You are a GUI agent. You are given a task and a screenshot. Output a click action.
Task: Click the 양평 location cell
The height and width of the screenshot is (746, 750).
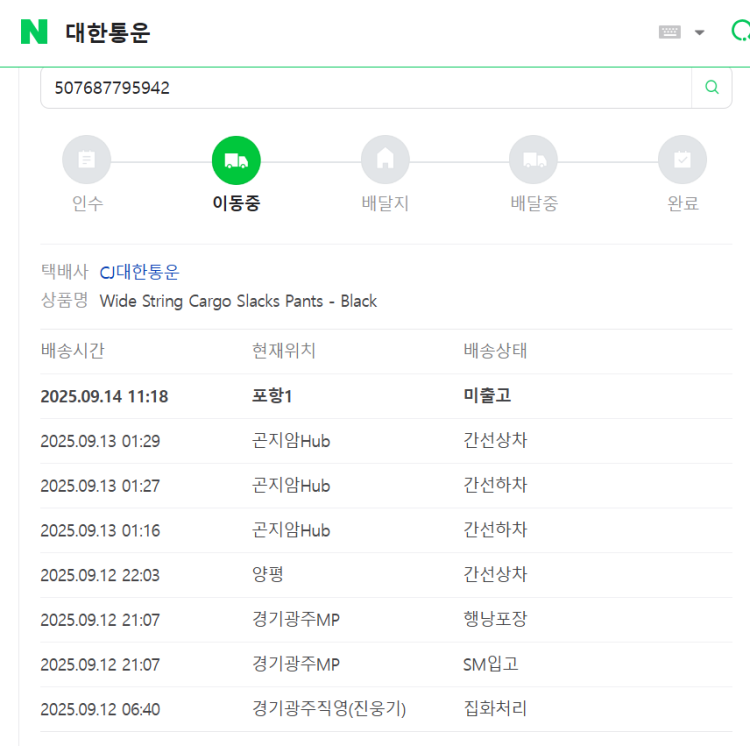point(268,574)
